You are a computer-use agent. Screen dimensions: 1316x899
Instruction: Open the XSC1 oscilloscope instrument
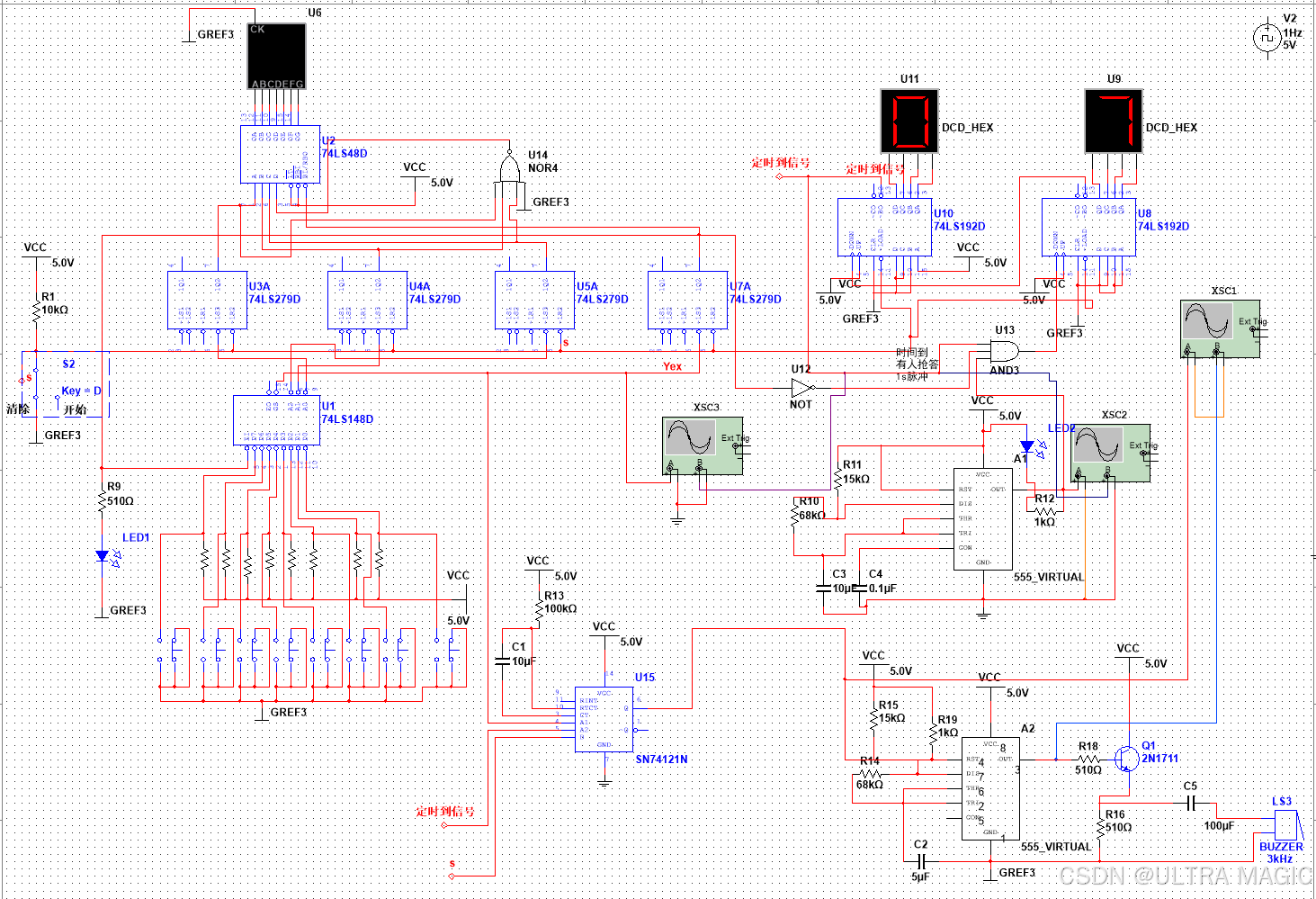(1220, 328)
